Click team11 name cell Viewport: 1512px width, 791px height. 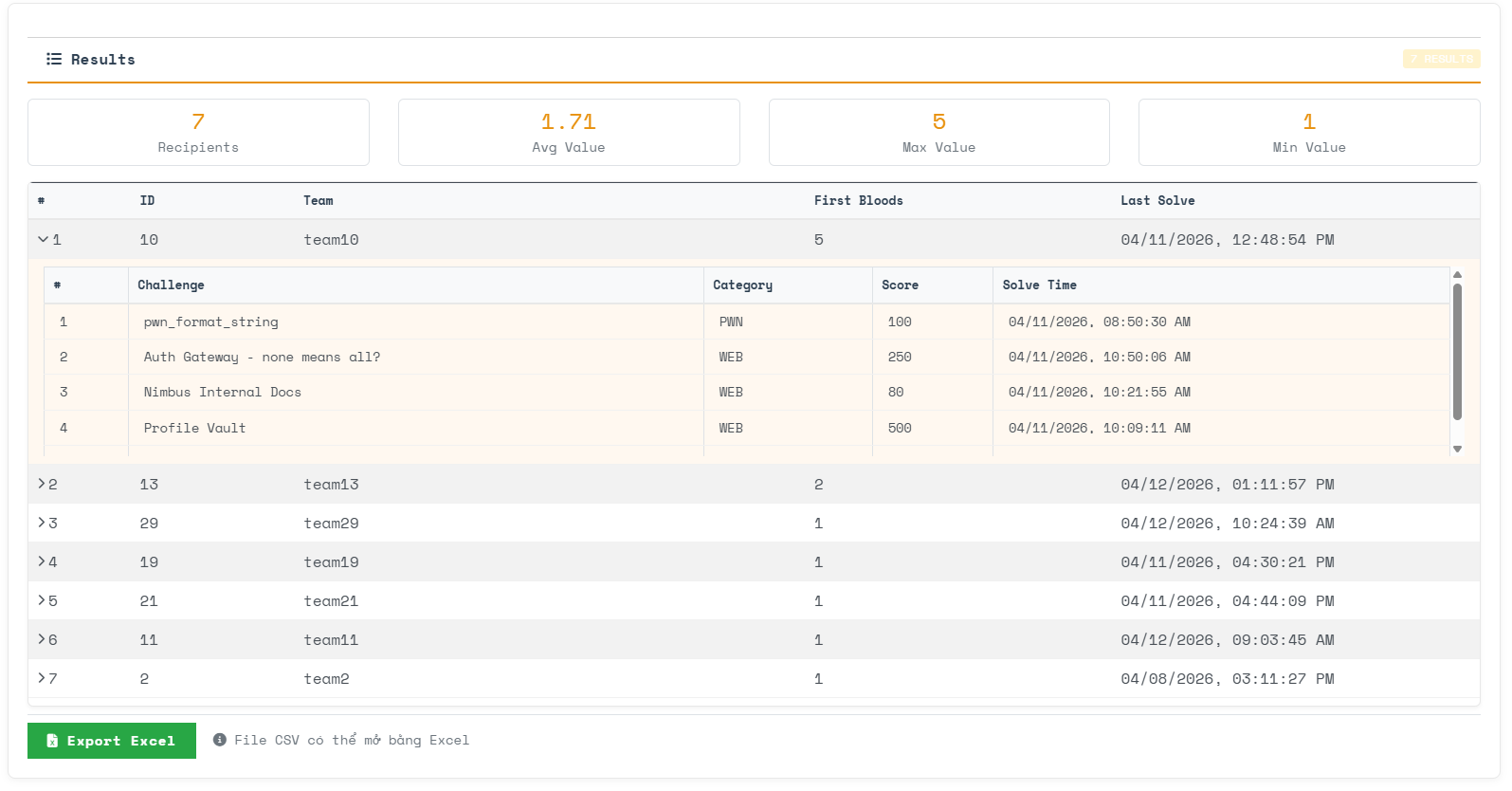pos(331,640)
